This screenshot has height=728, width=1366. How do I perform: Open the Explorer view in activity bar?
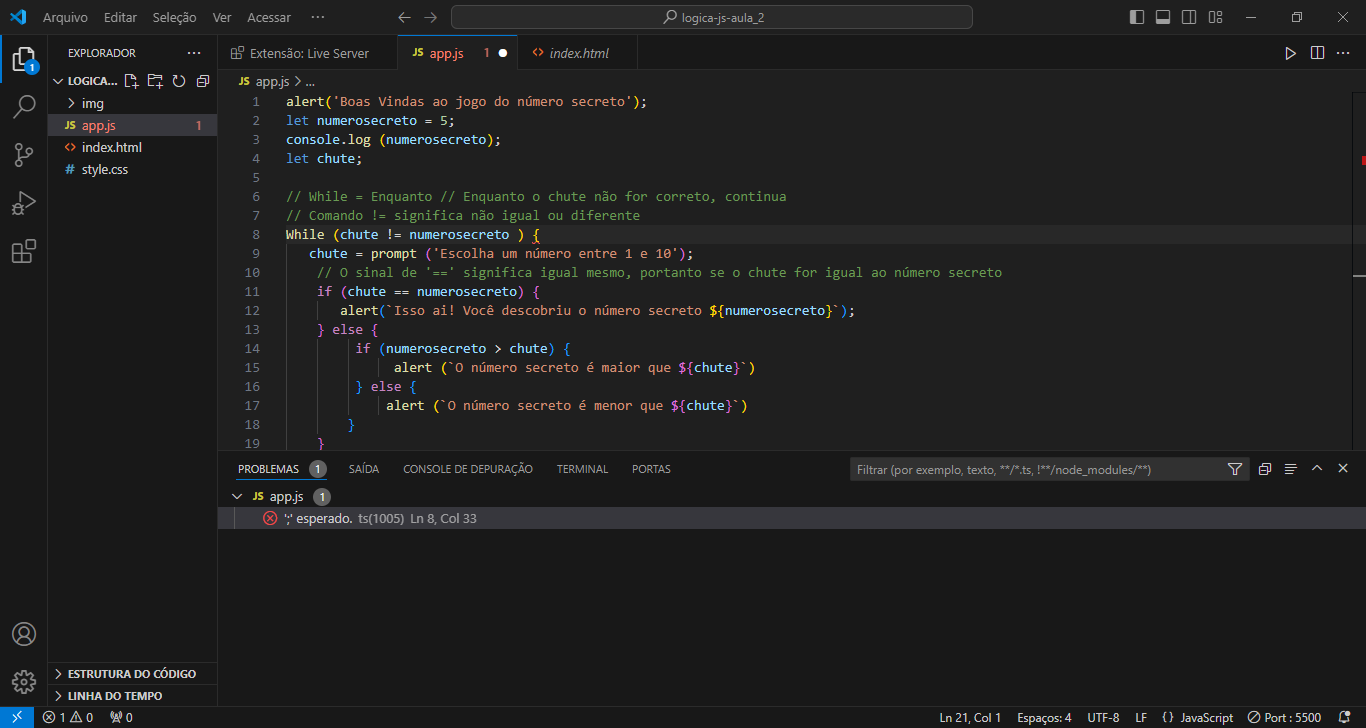click(x=23, y=58)
